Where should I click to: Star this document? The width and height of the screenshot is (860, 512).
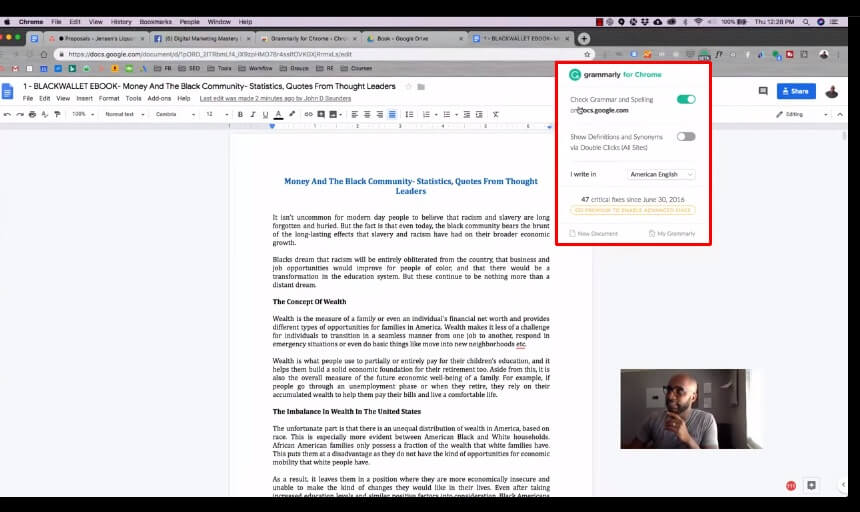coord(408,87)
